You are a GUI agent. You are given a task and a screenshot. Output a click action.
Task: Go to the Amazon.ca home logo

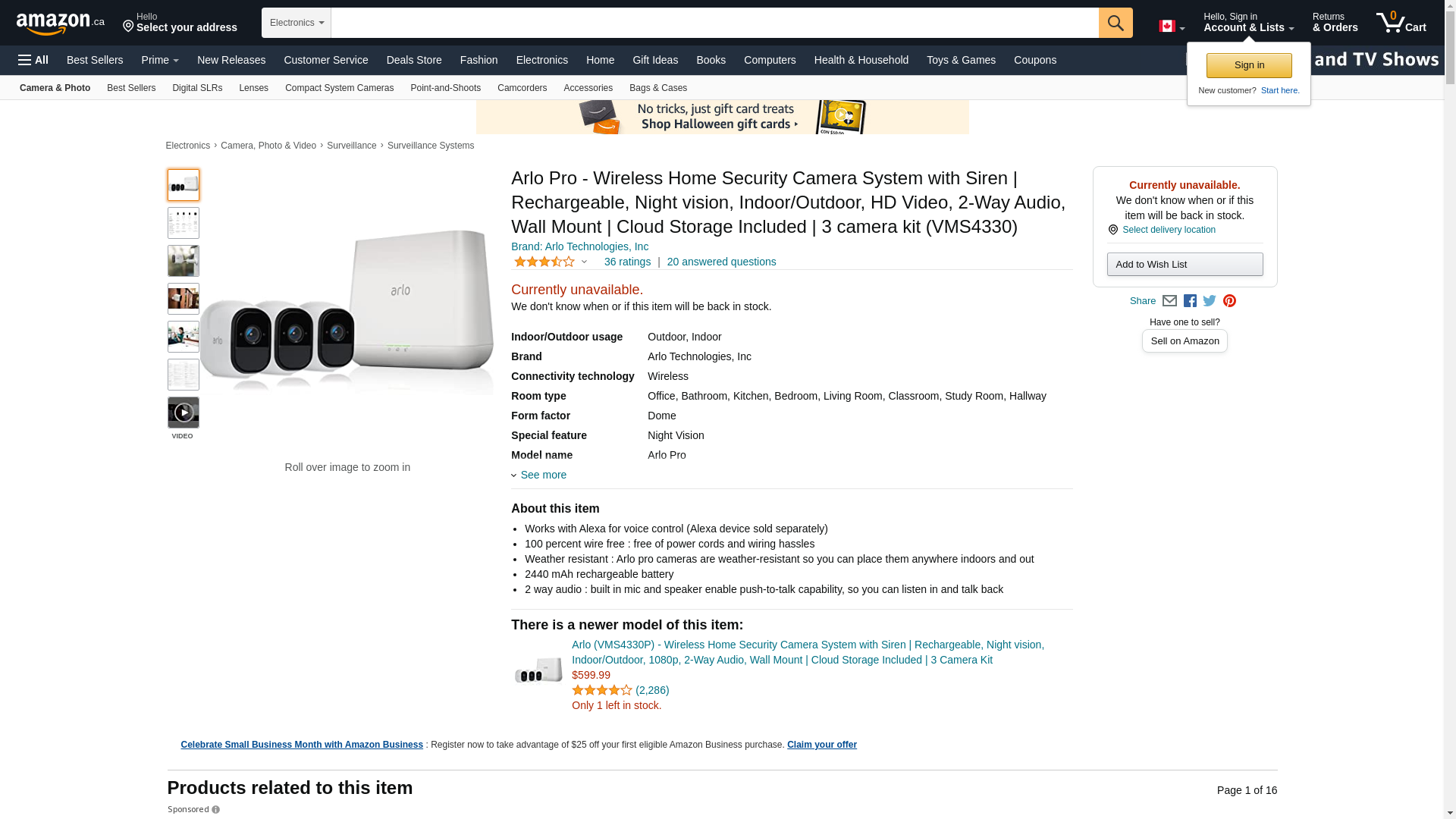[60, 24]
